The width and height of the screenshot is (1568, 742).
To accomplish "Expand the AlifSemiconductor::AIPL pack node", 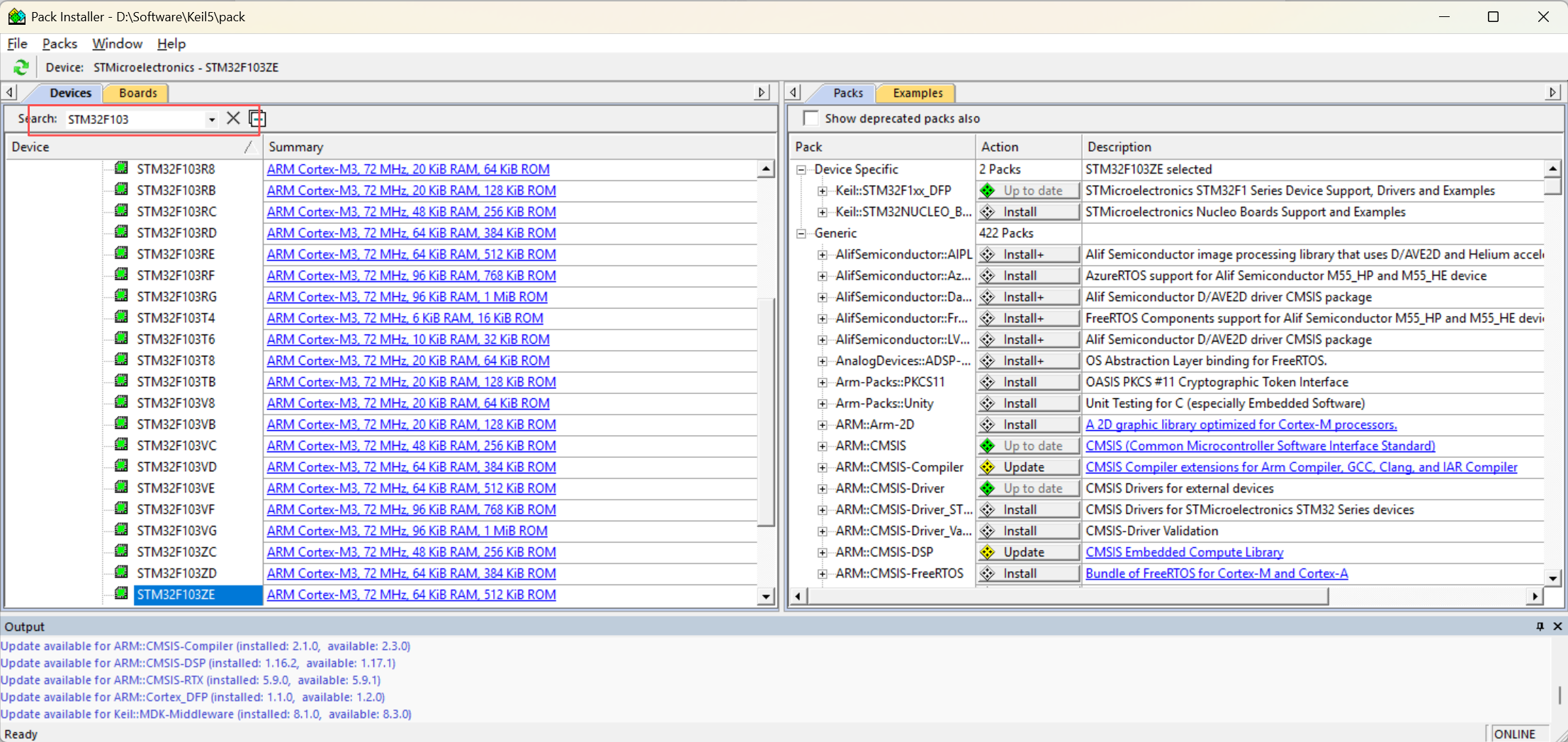I will (x=822, y=254).
